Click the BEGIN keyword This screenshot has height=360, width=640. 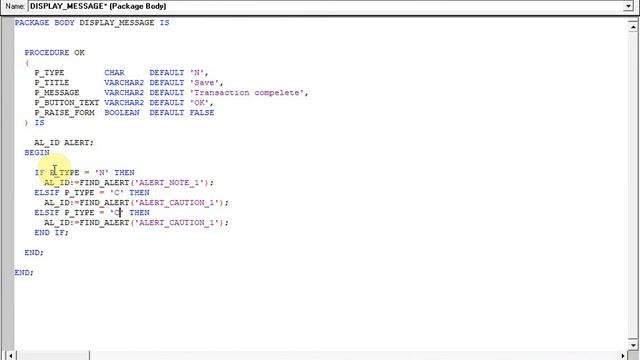pos(37,153)
